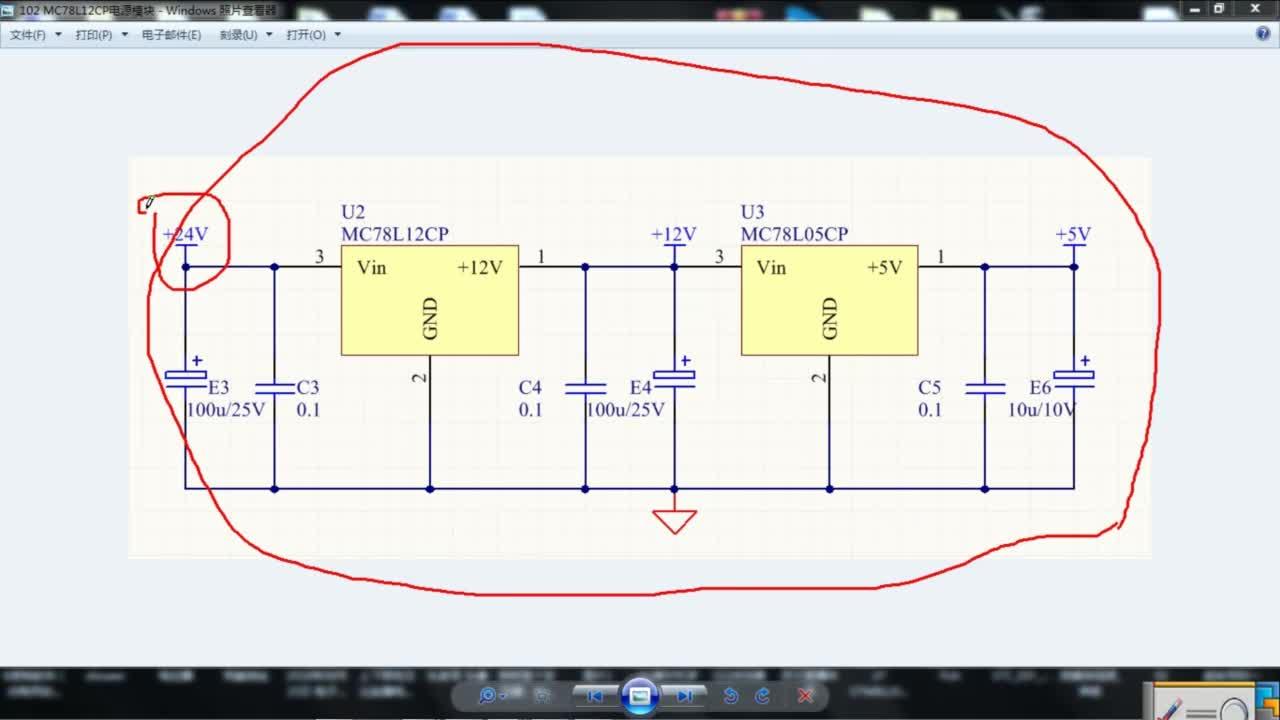Click the Vin pin text of U2

372,268
